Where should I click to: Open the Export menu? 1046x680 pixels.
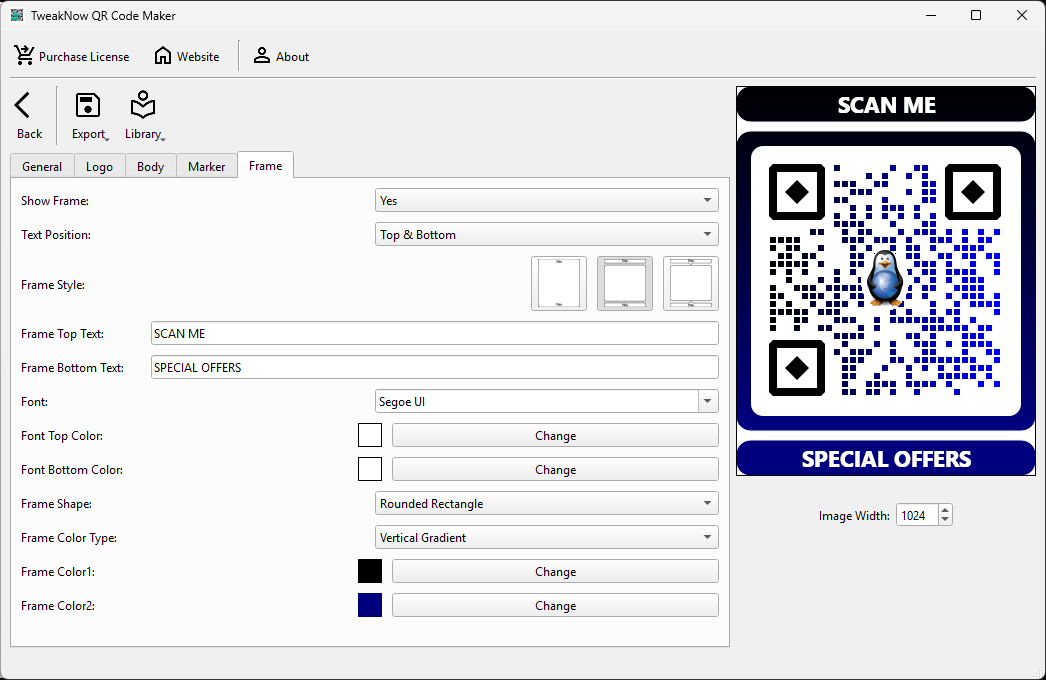(x=89, y=115)
